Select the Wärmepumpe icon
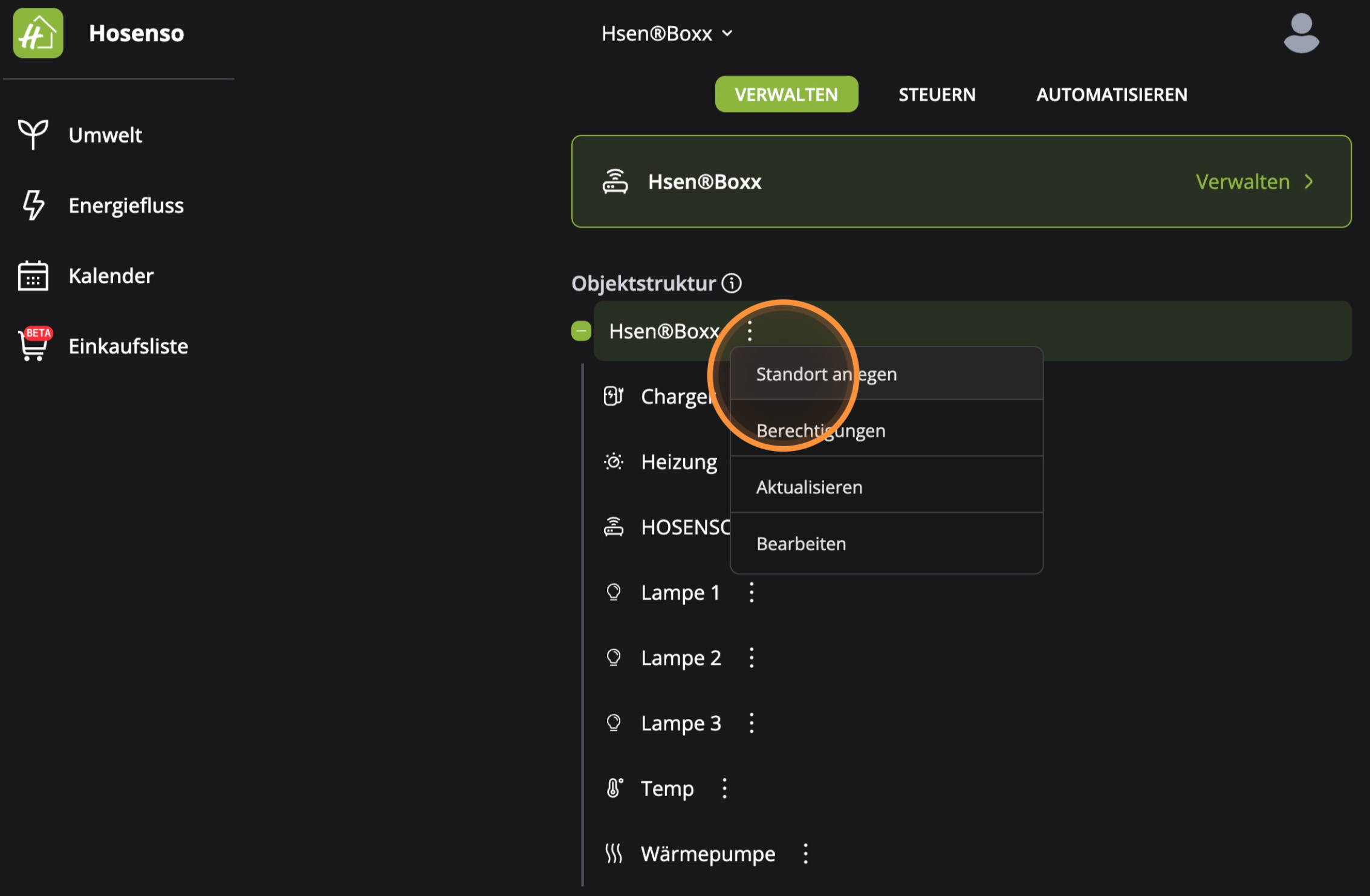Viewport: 1370px width, 896px height. click(x=613, y=853)
